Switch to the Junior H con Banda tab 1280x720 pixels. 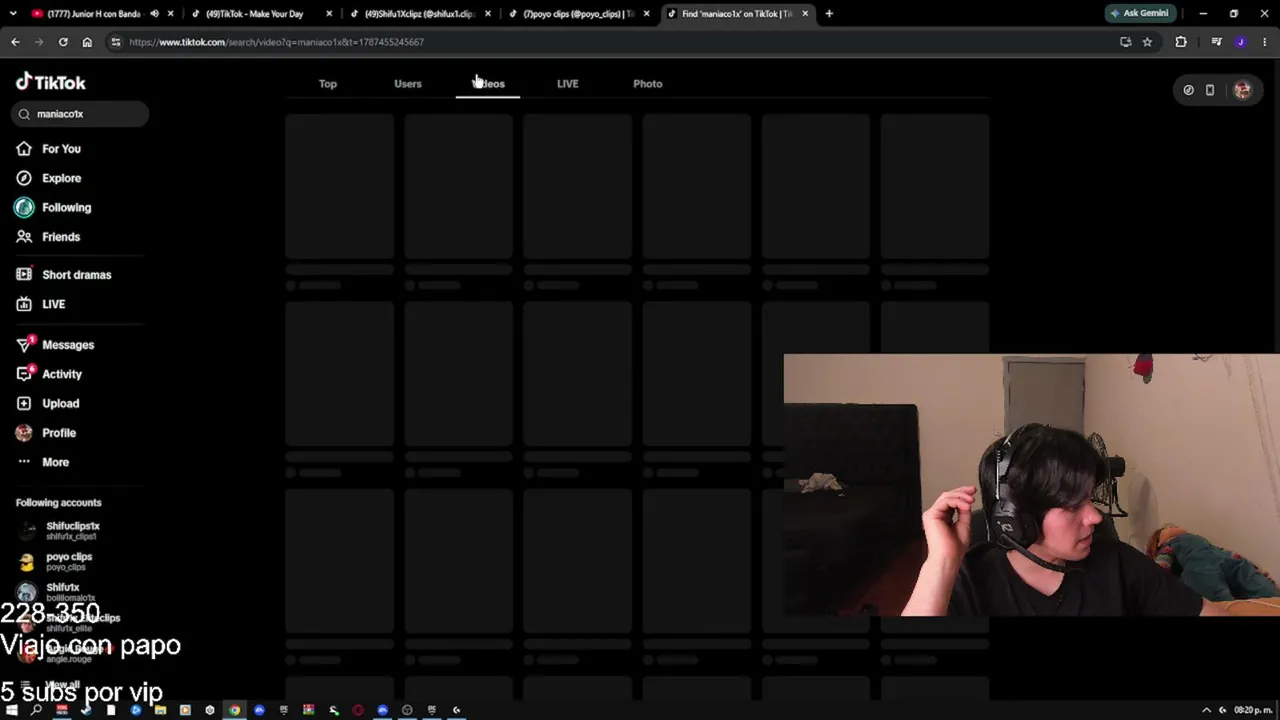pos(95,14)
